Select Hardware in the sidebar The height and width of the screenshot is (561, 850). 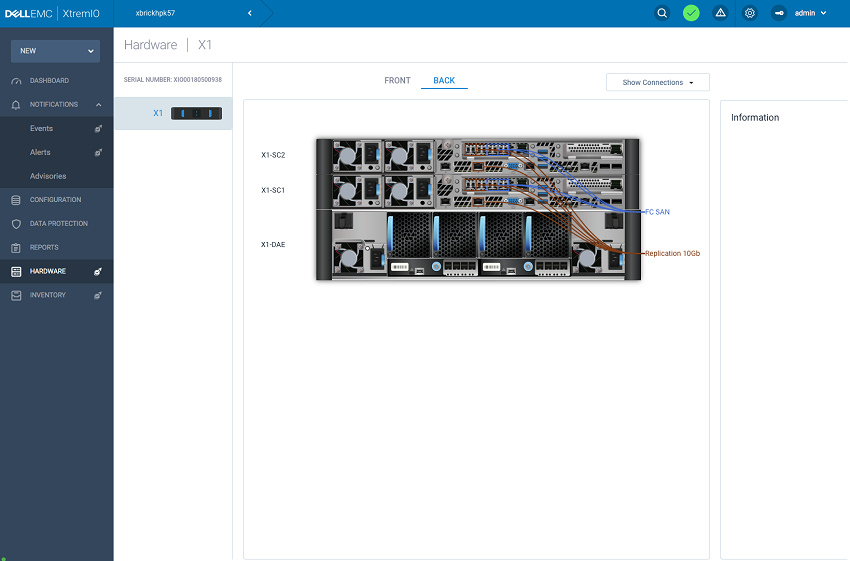[48, 272]
